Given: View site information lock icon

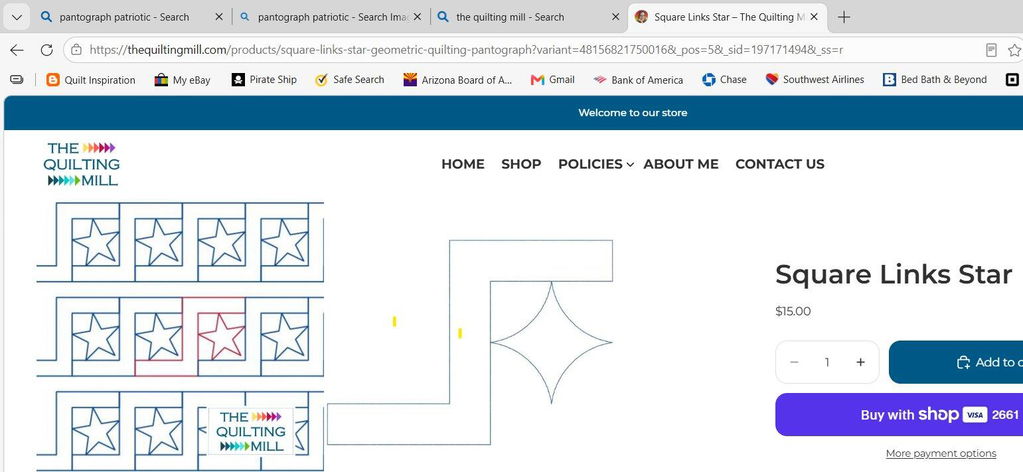Looking at the screenshot, I should point(76,50).
